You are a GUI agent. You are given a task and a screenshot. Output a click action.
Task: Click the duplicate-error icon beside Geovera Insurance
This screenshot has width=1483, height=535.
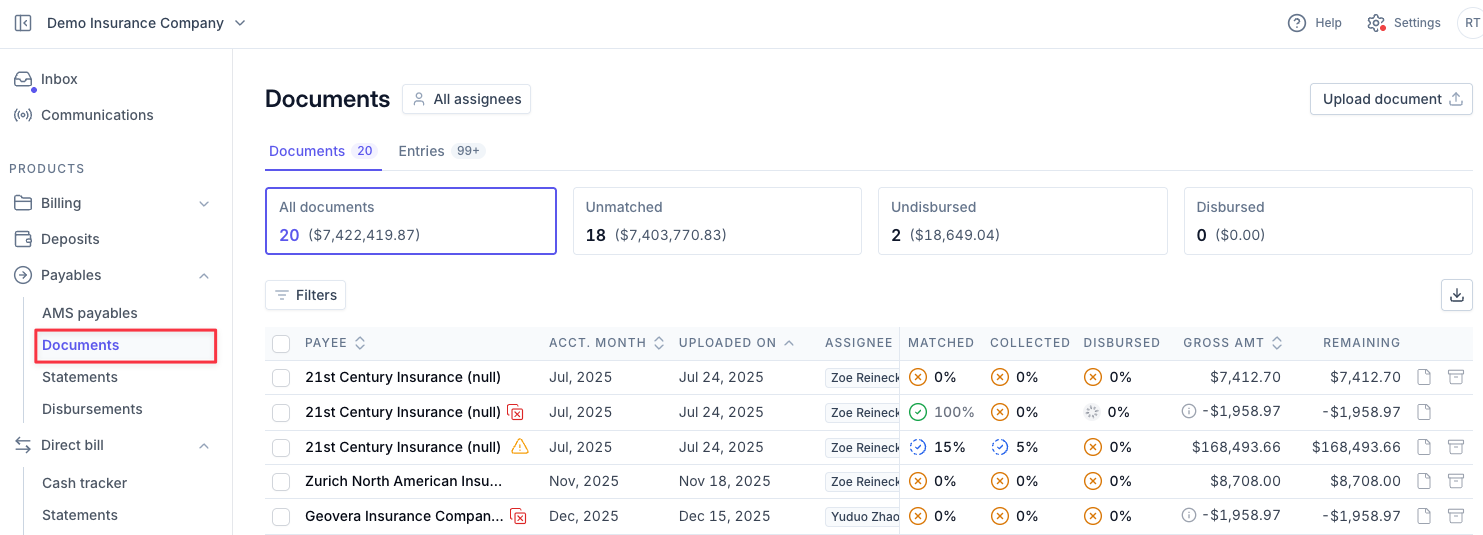click(x=518, y=516)
